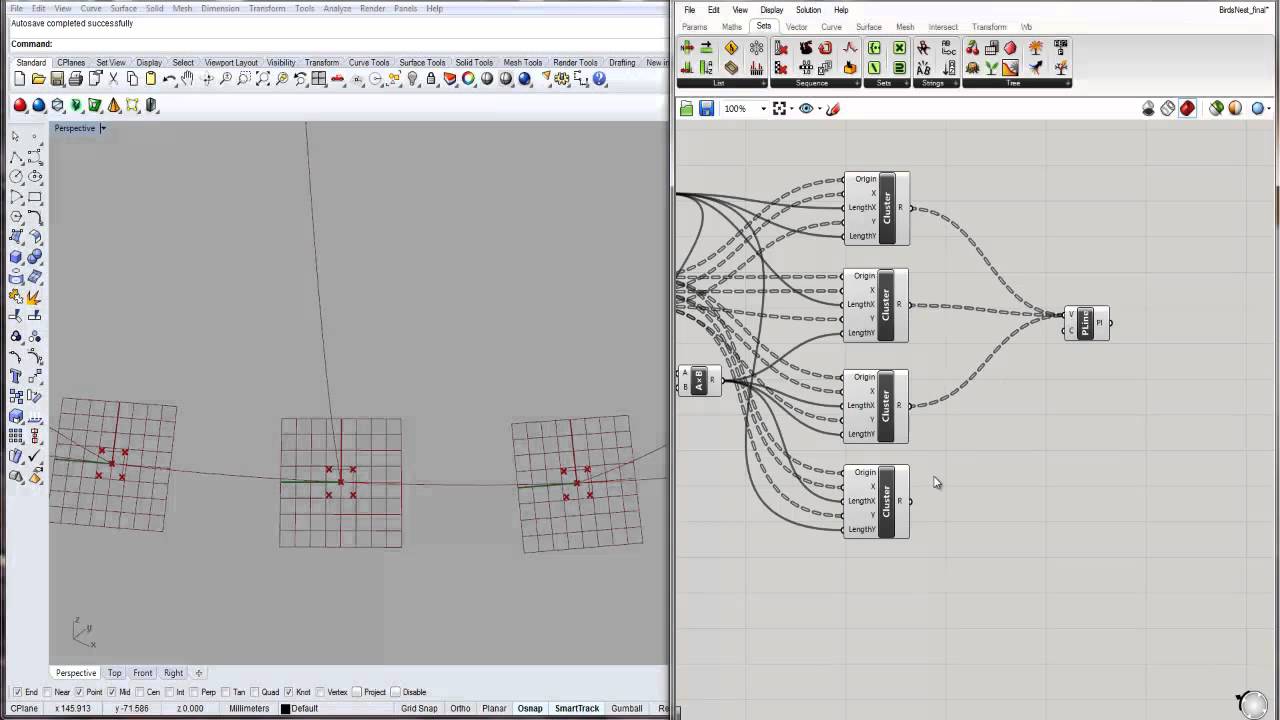Select the Text tool in Rhino left sidebar

click(16, 376)
